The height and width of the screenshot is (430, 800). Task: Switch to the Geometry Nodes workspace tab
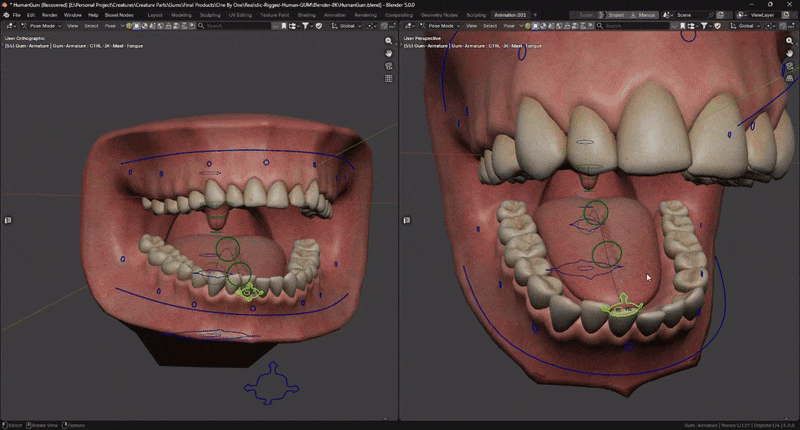[439, 15]
